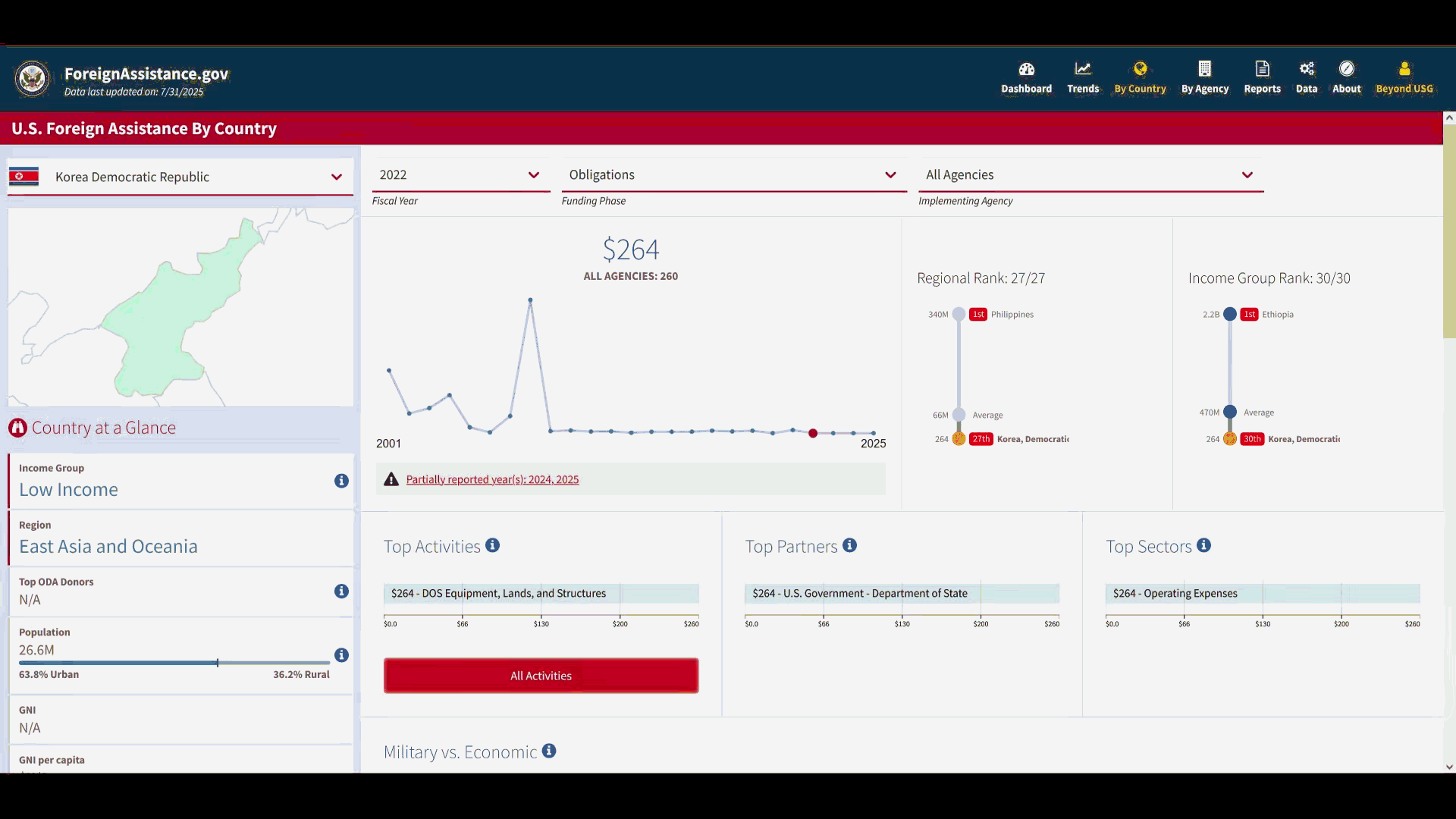Click the Income Group info icon
This screenshot has height=819, width=1456.
[x=341, y=481]
